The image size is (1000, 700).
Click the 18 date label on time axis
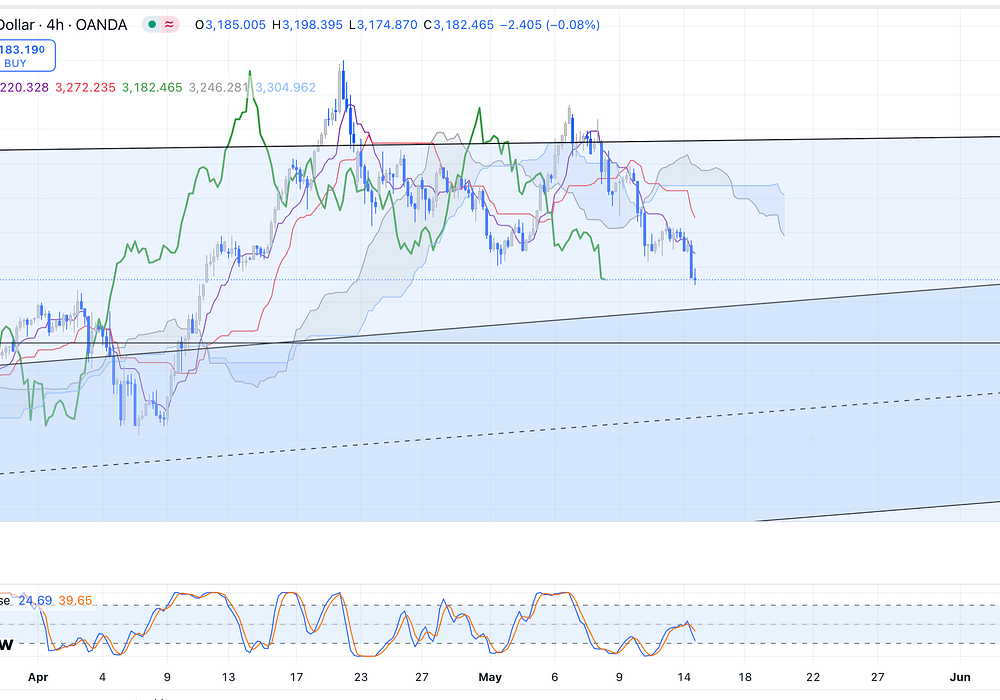[x=744, y=676]
